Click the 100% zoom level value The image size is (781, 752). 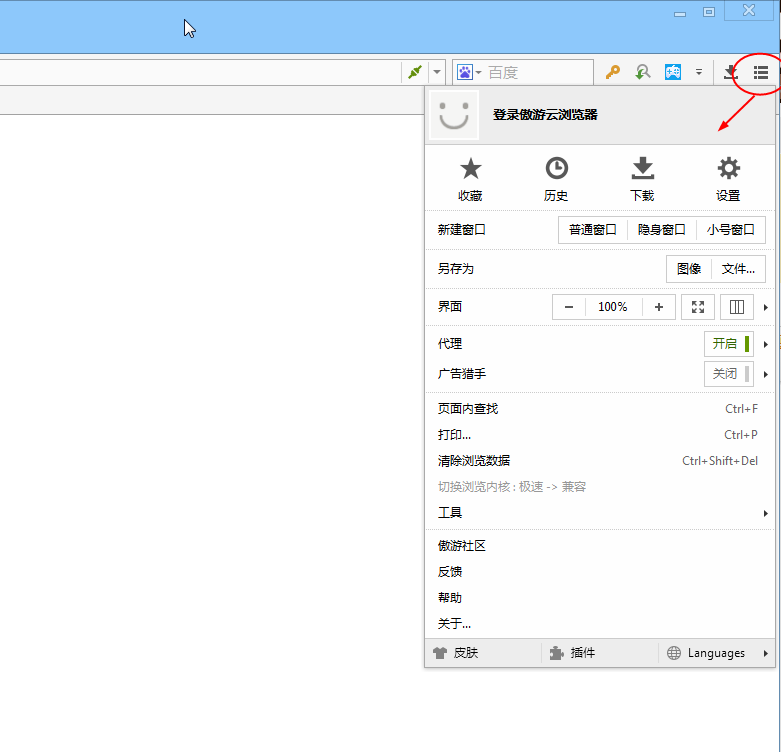tap(613, 307)
